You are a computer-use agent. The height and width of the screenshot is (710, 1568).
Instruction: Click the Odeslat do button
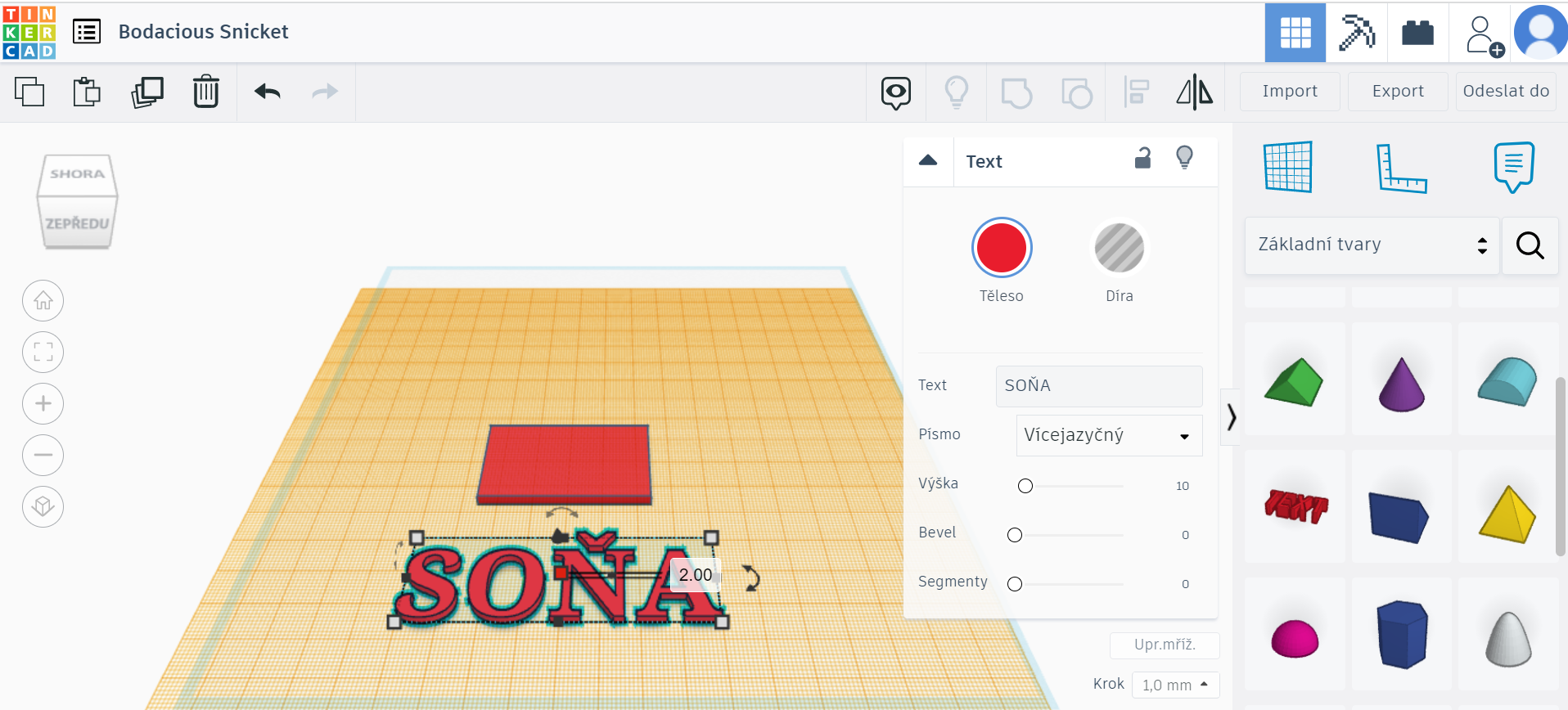[1506, 91]
